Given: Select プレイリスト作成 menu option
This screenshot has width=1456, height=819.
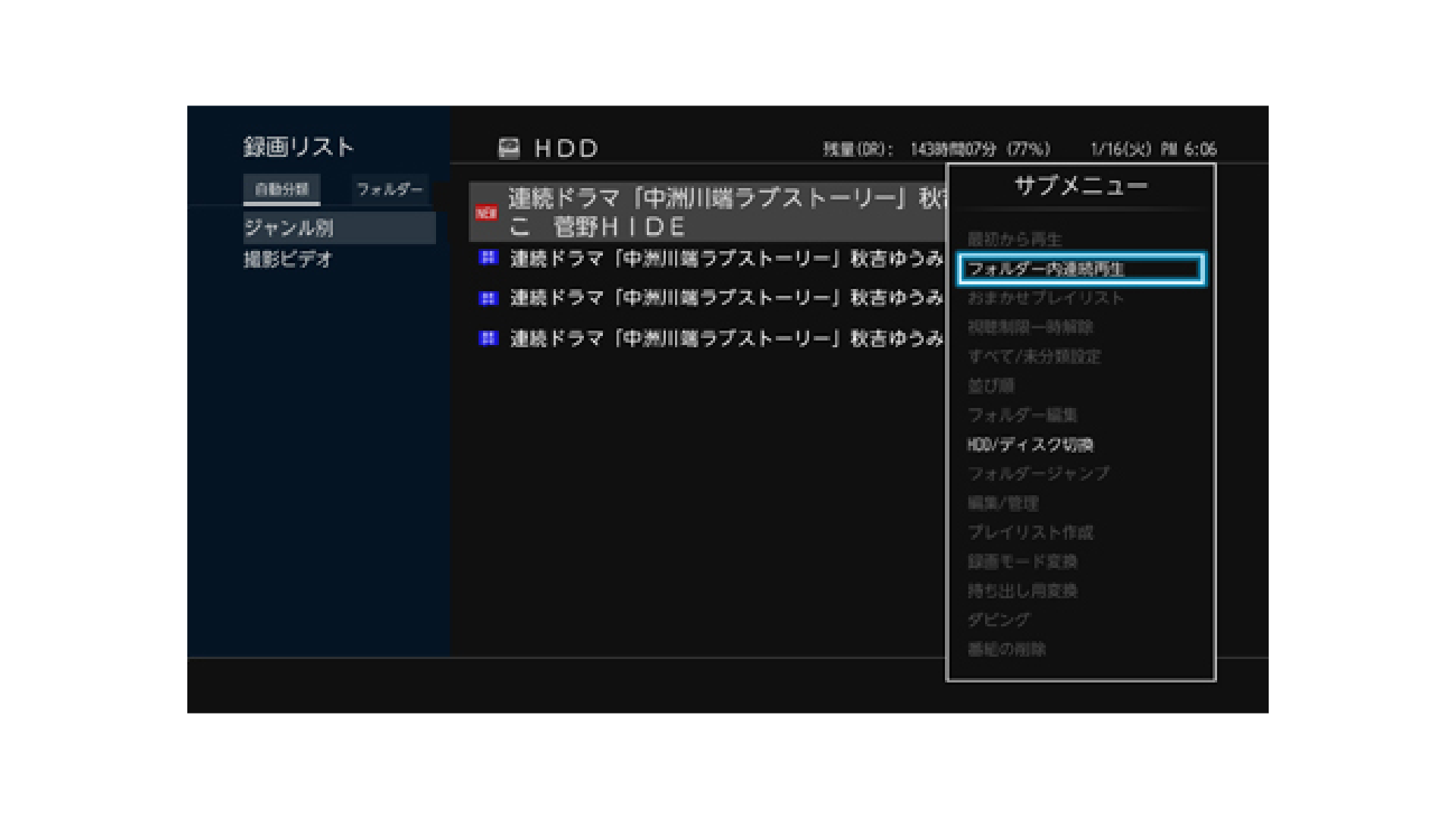Looking at the screenshot, I should click(x=1030, y=532).
